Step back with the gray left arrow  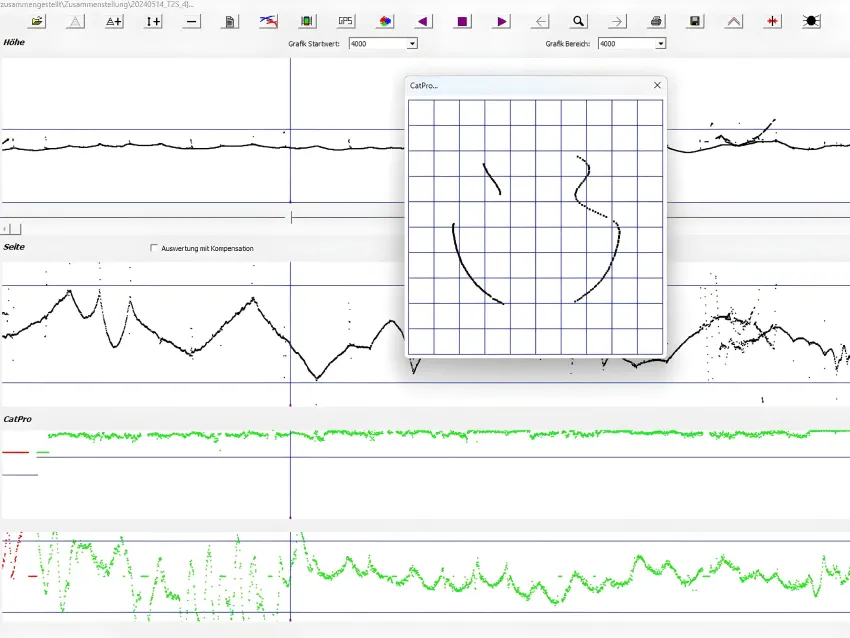[x=540, y=22]
